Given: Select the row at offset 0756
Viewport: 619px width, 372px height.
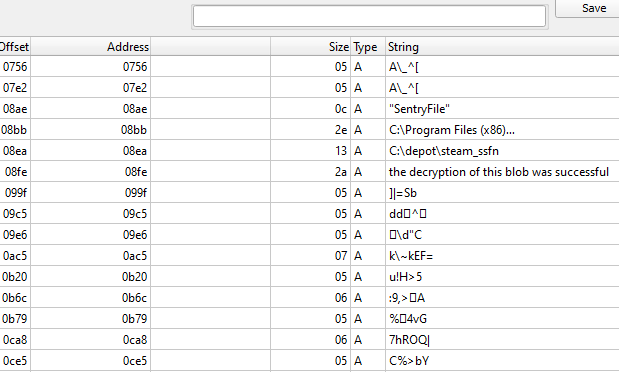Looking at the screenshot, I should pyautogui.click(x=310, y=66).
